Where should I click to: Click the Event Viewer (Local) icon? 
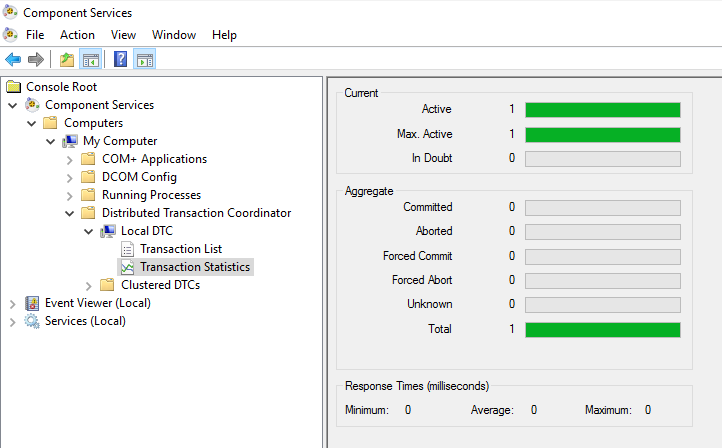[x=32, y=303]
